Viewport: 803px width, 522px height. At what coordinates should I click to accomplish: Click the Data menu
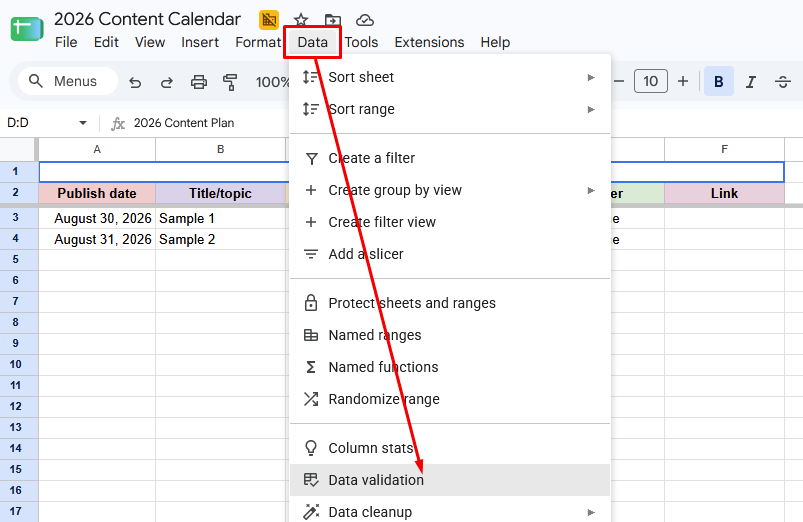click(x=312, y=42)
